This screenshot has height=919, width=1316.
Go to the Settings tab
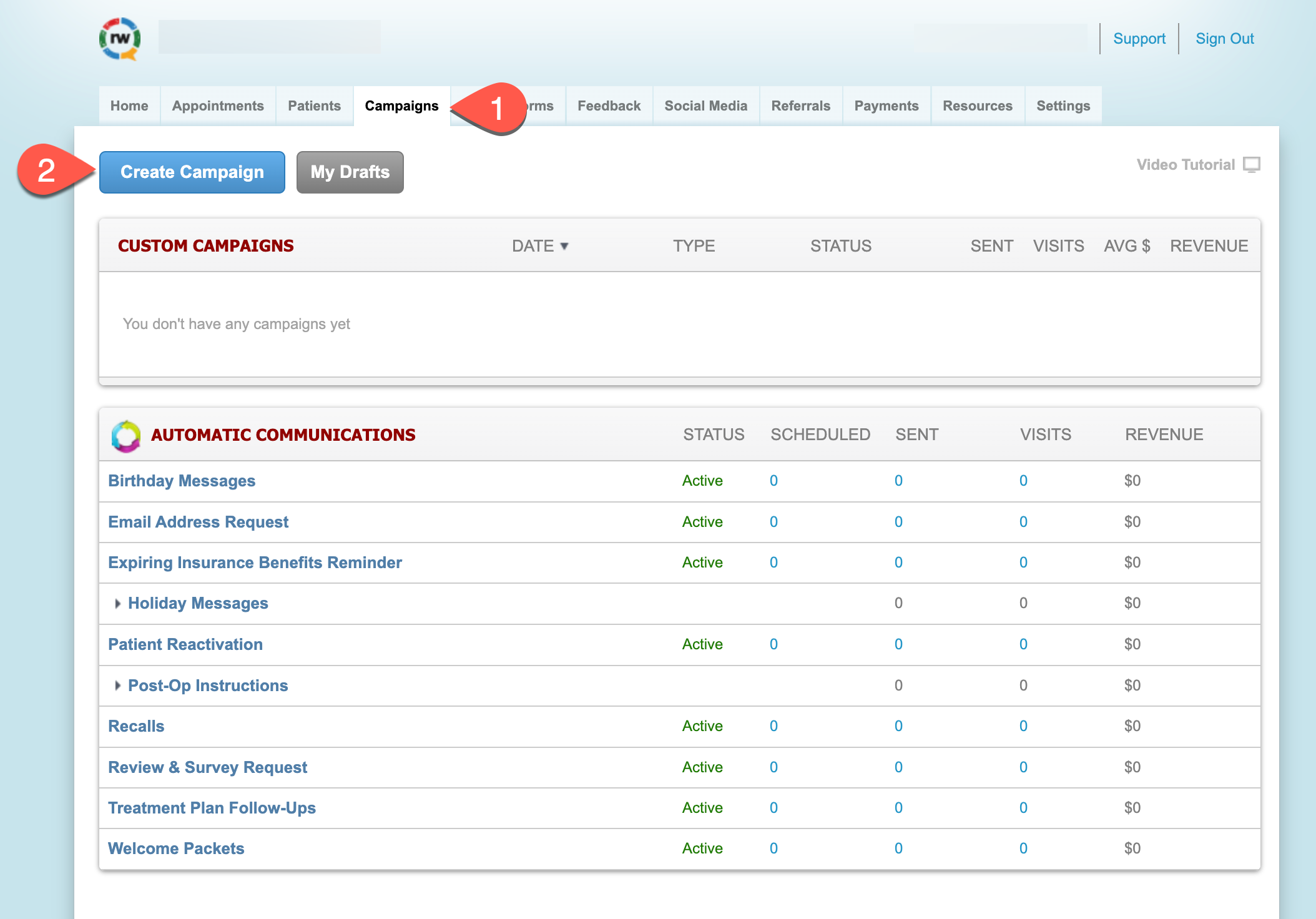1063,106
